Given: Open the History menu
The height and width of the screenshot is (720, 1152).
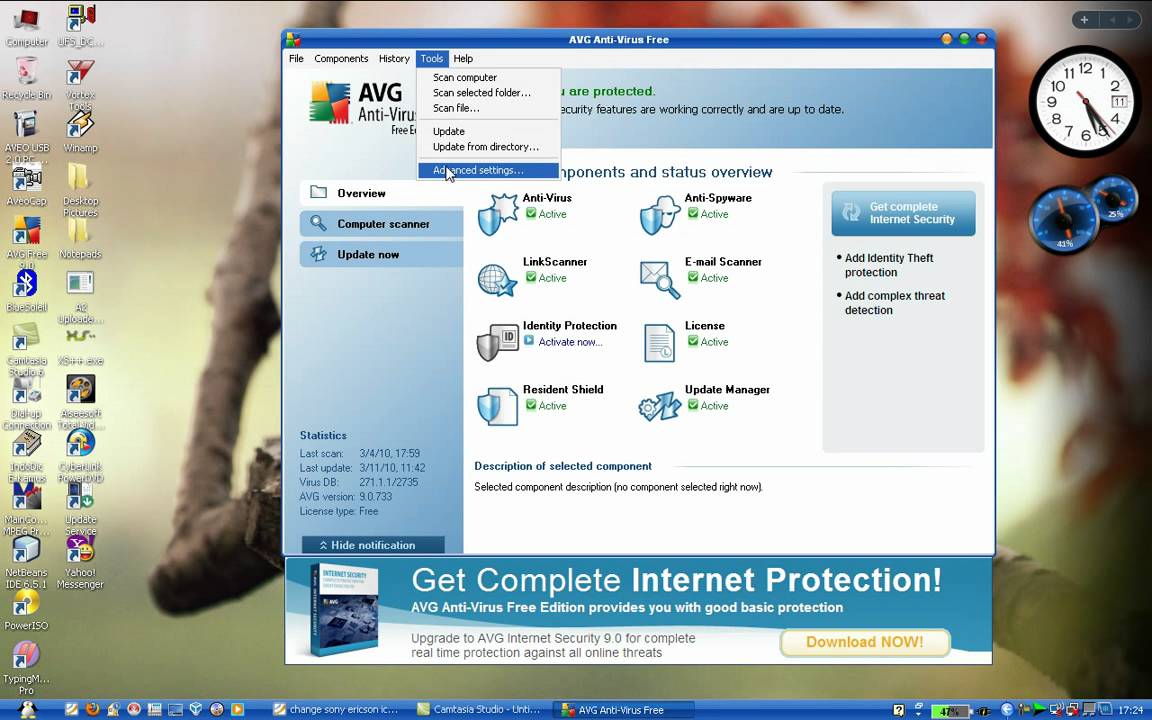Looking at the screenshot, I should (394, 59).
